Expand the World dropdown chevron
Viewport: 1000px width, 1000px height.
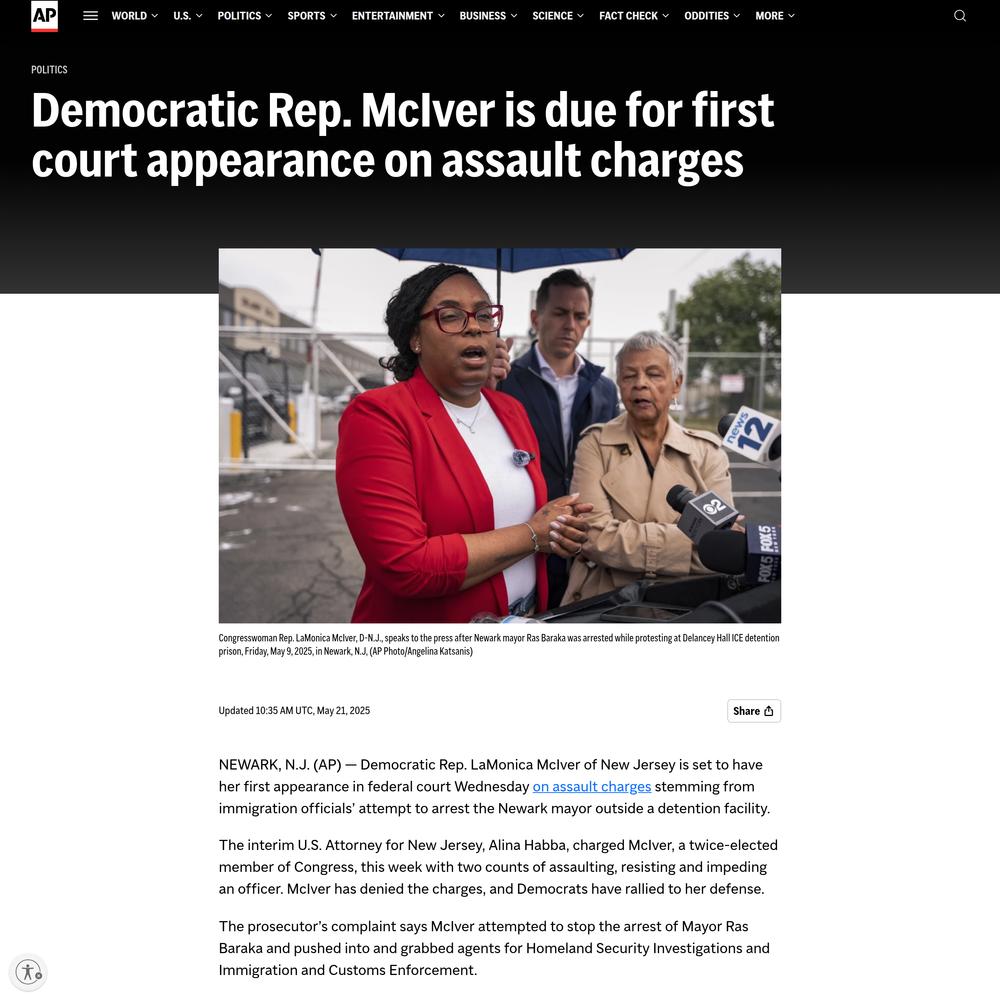click(x=154, y=16)
